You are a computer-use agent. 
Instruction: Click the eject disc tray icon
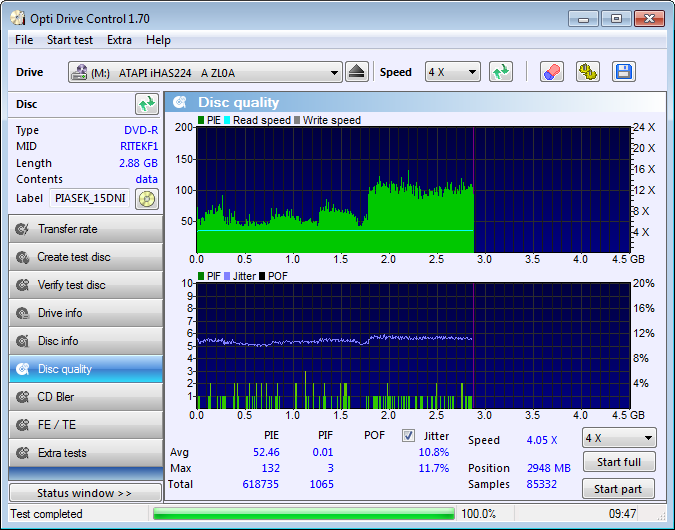357,72
